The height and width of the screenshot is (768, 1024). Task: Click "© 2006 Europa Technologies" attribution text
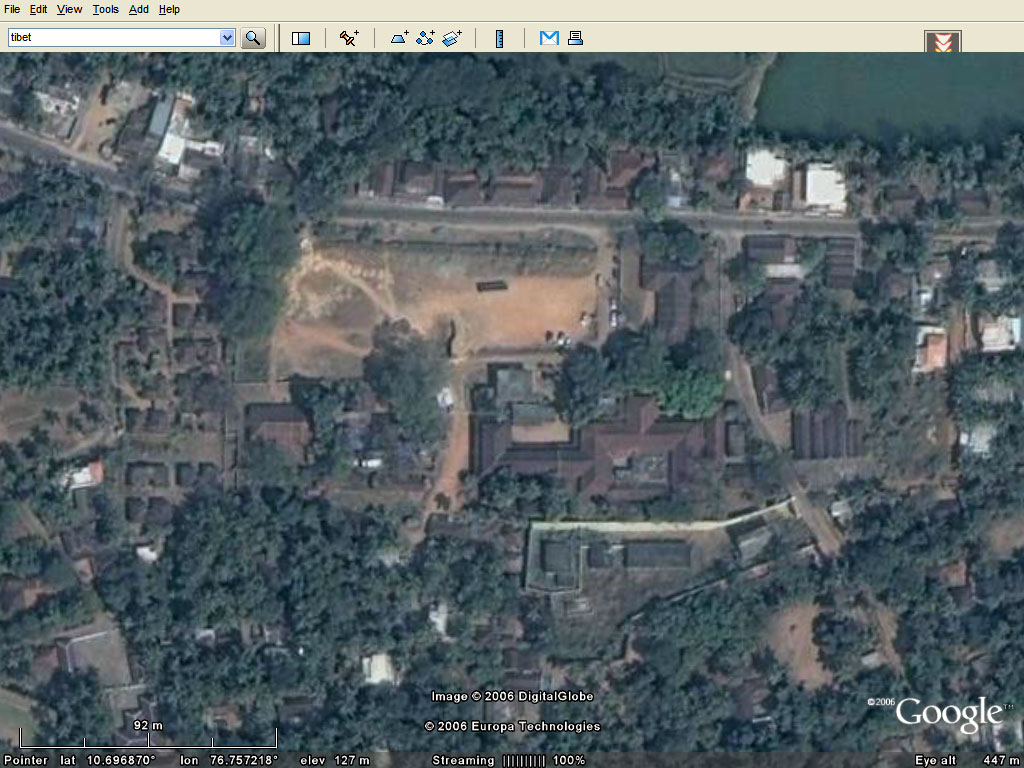[x=513, y=726]
